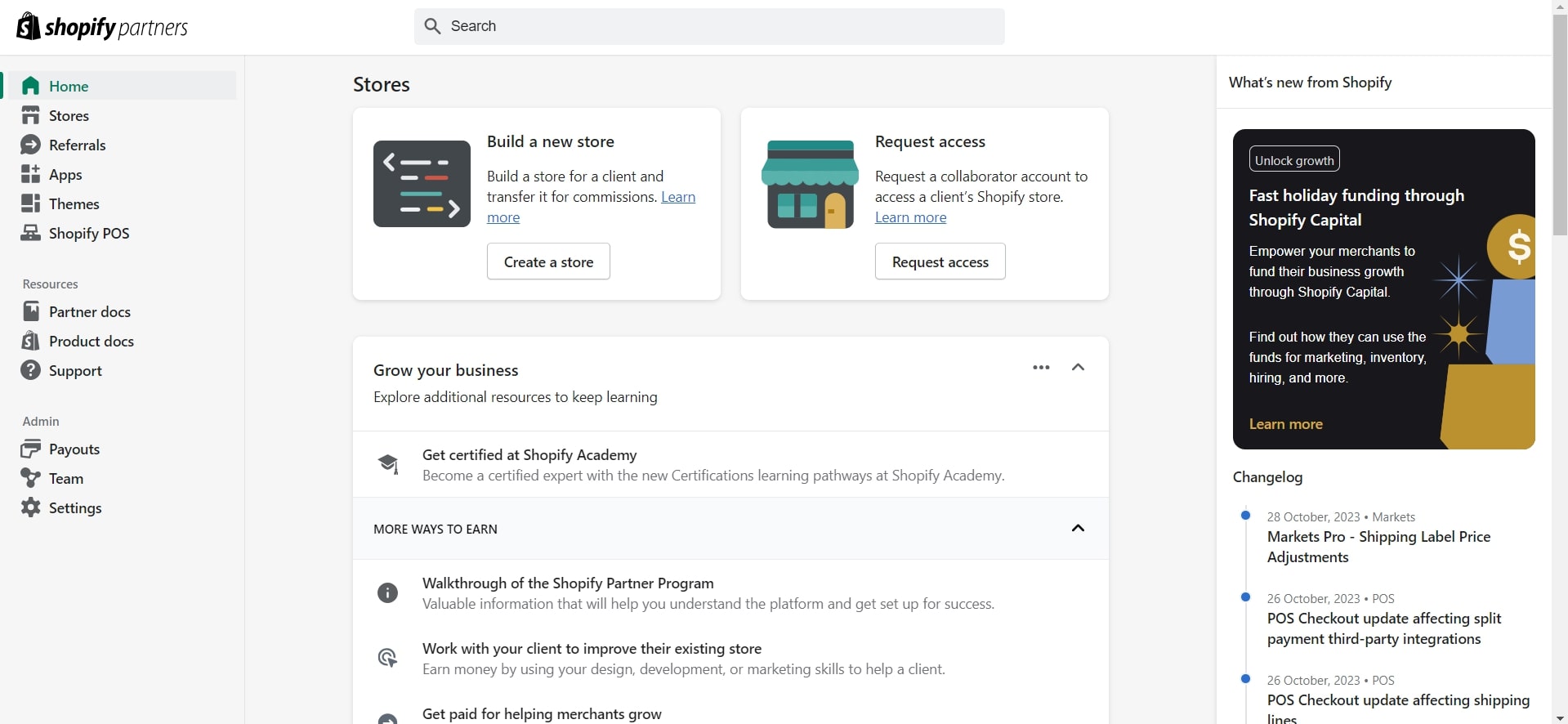Click the Settings gear icon
1568x724 pixels.
[31, 507]
